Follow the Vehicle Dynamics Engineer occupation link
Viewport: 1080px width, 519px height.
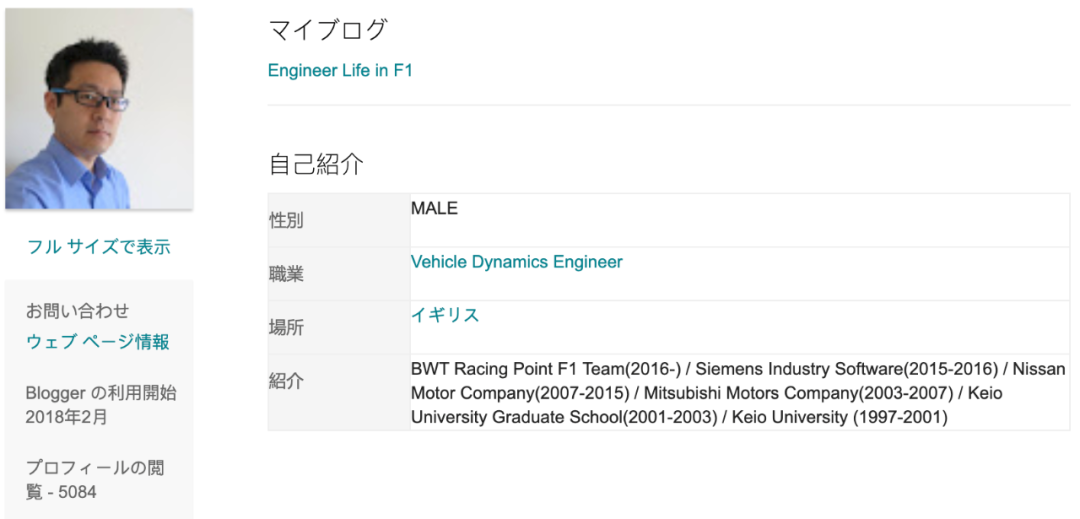(516, 262)
